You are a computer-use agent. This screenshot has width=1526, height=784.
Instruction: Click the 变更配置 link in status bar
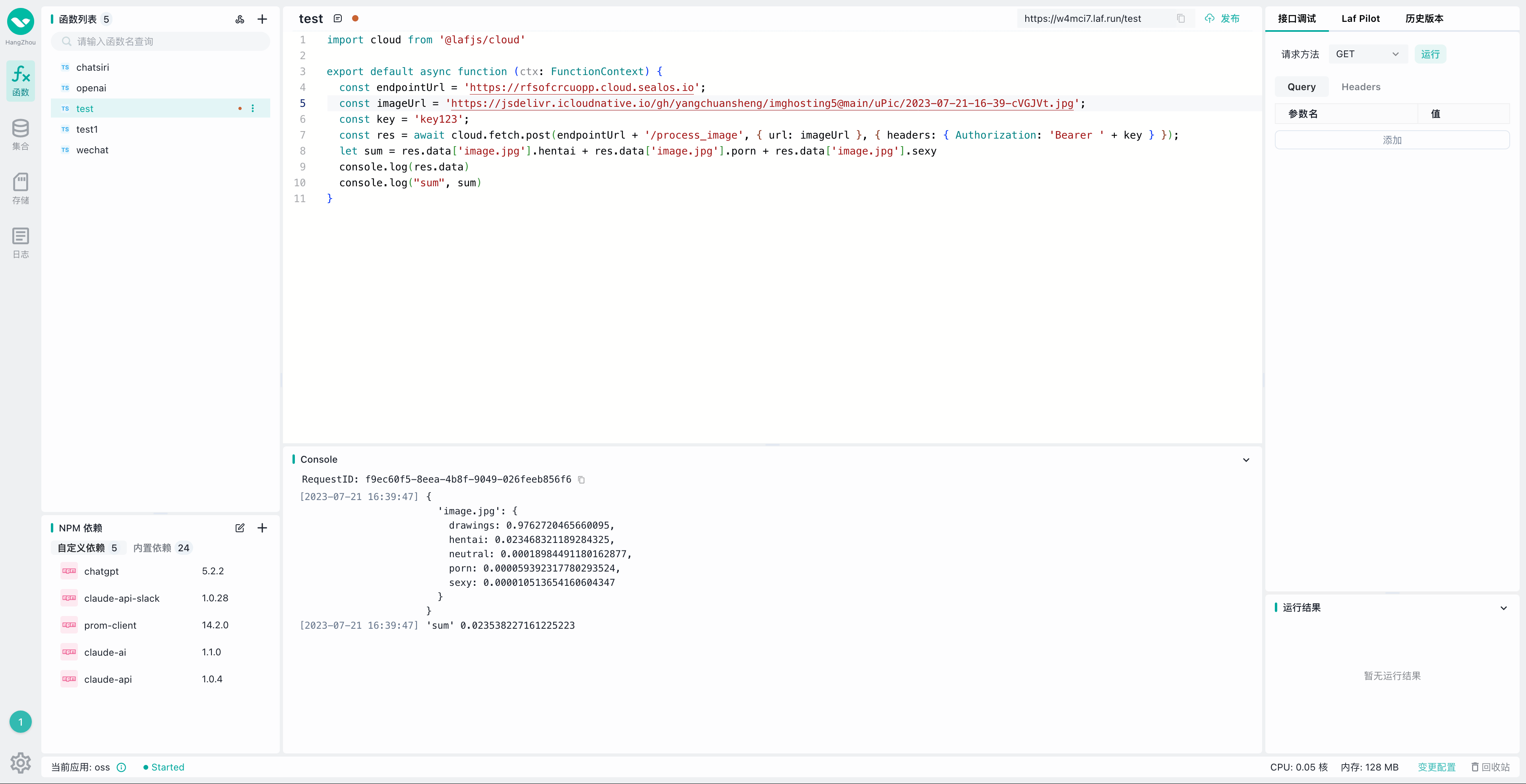pos(1436,767)
